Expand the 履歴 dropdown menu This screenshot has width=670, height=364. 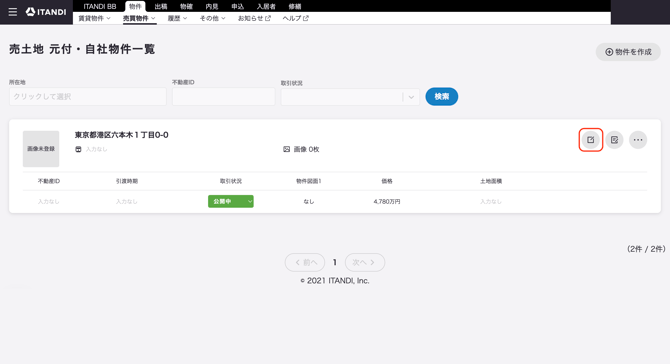177,18
